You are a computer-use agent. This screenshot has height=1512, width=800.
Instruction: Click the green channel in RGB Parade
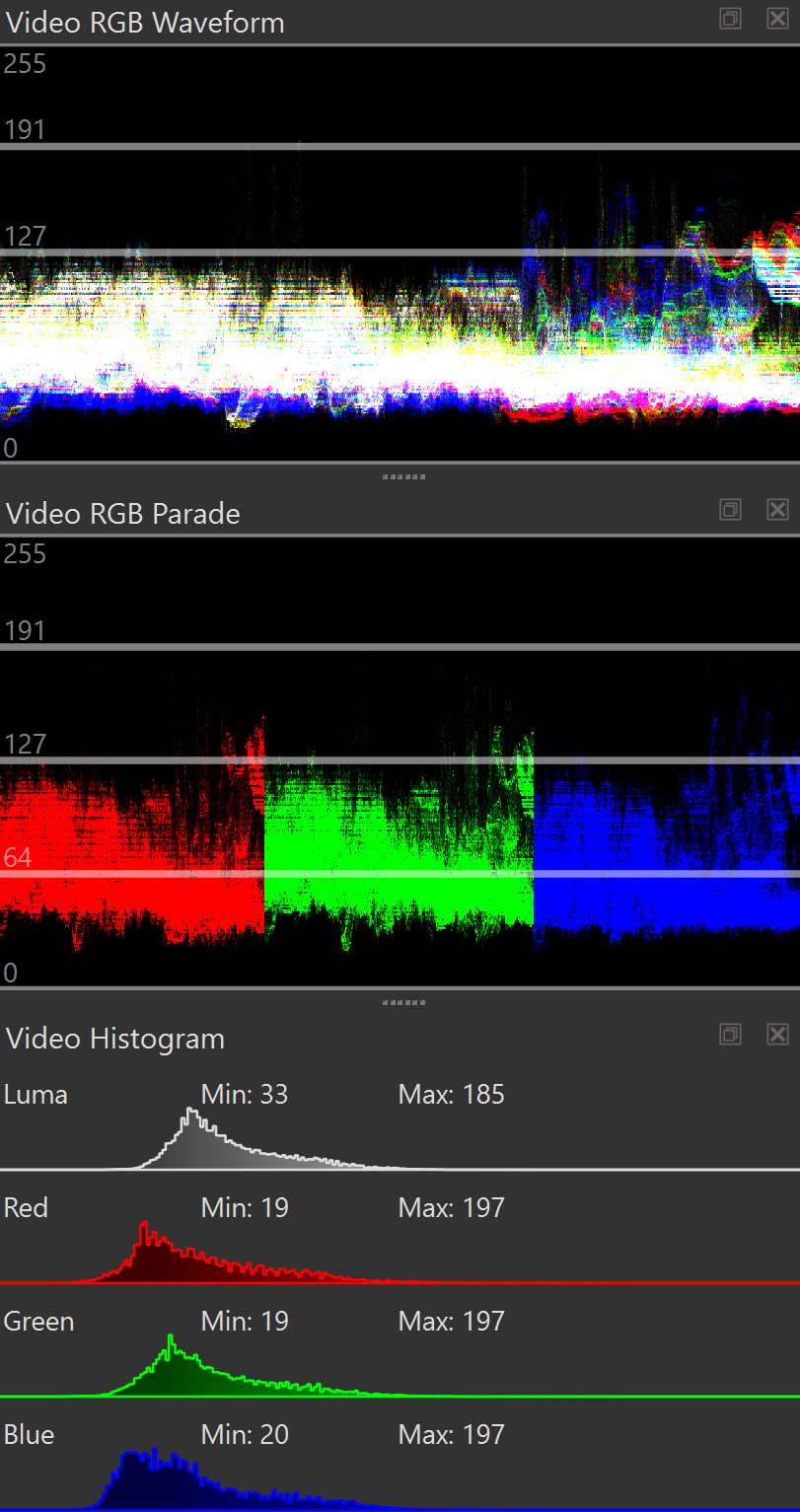pos(399,848)
